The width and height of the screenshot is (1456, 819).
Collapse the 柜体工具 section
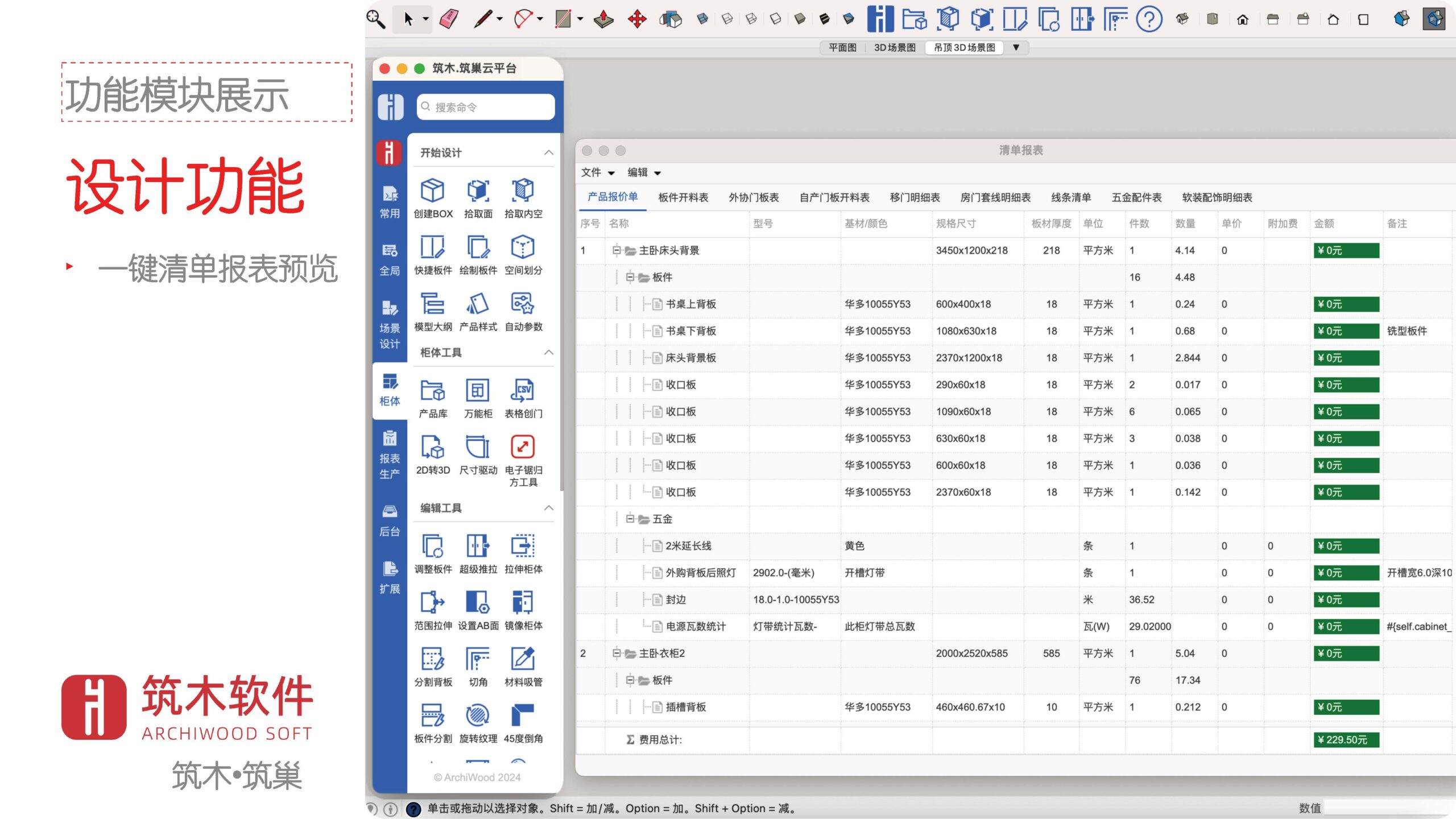click(x=548, y=353)
